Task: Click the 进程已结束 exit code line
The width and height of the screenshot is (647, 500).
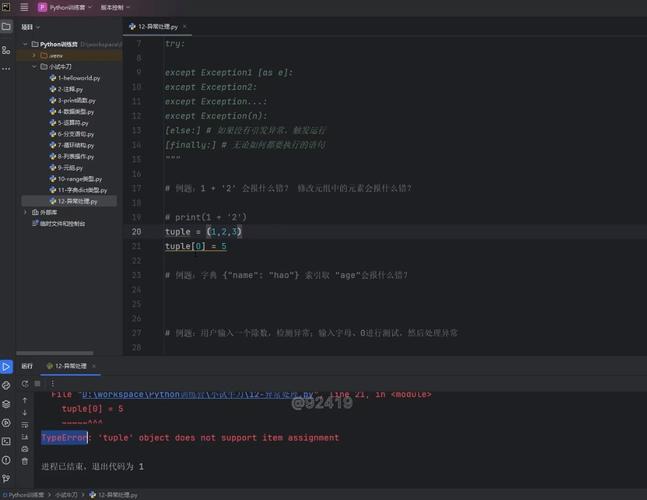Action: [x=92, y=467]
